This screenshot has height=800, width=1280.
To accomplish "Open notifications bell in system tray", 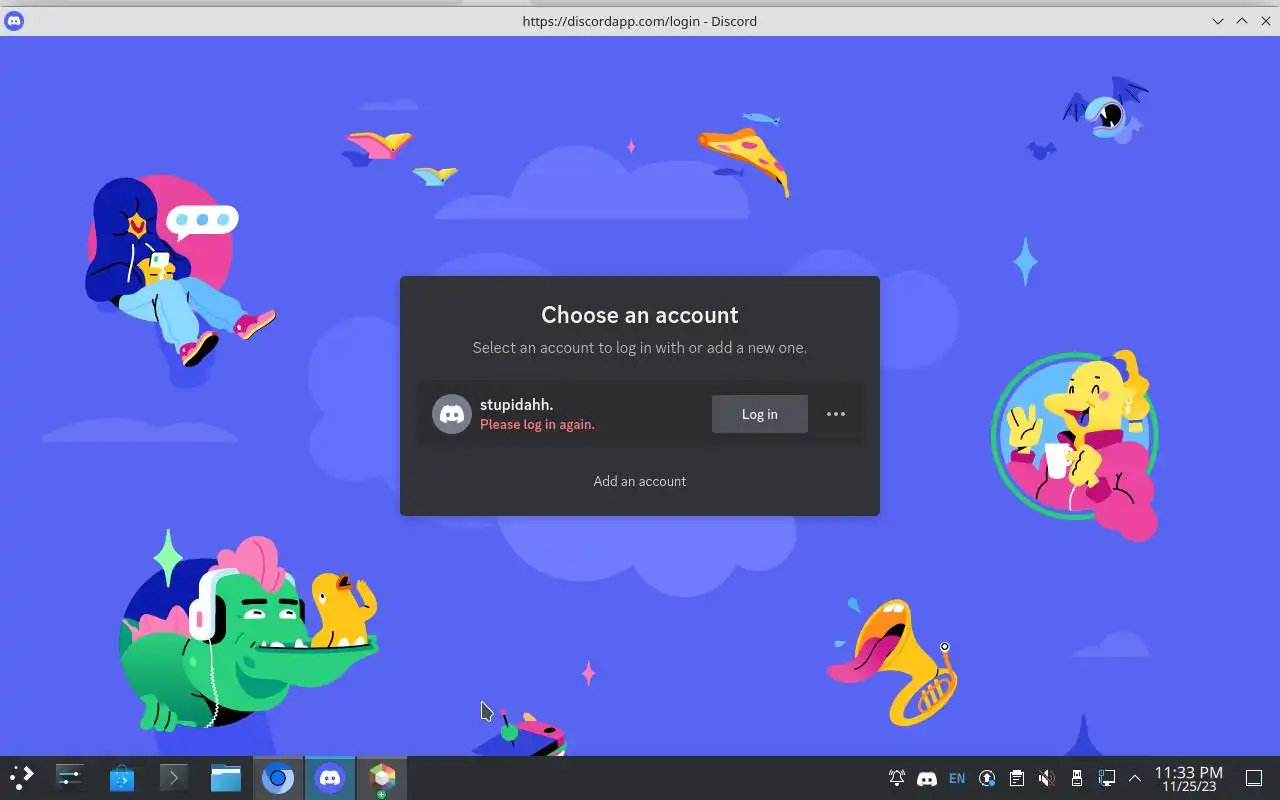I will click(897, 778).
